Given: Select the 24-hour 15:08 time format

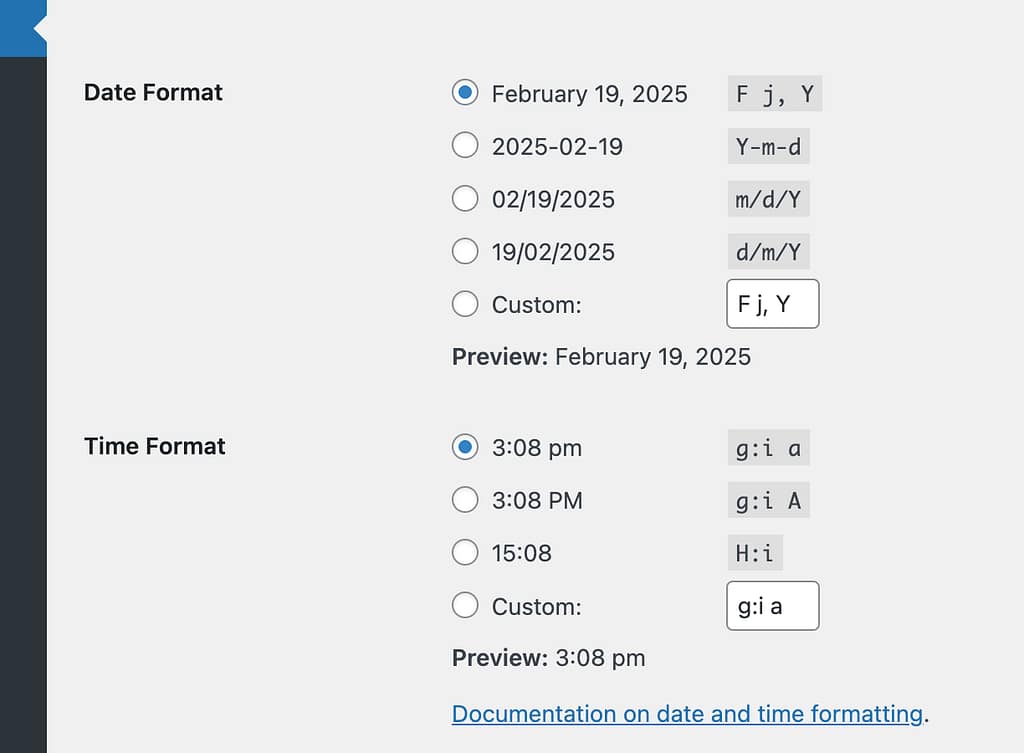Looking at the screenshot, I should click(x=465, y=552).
